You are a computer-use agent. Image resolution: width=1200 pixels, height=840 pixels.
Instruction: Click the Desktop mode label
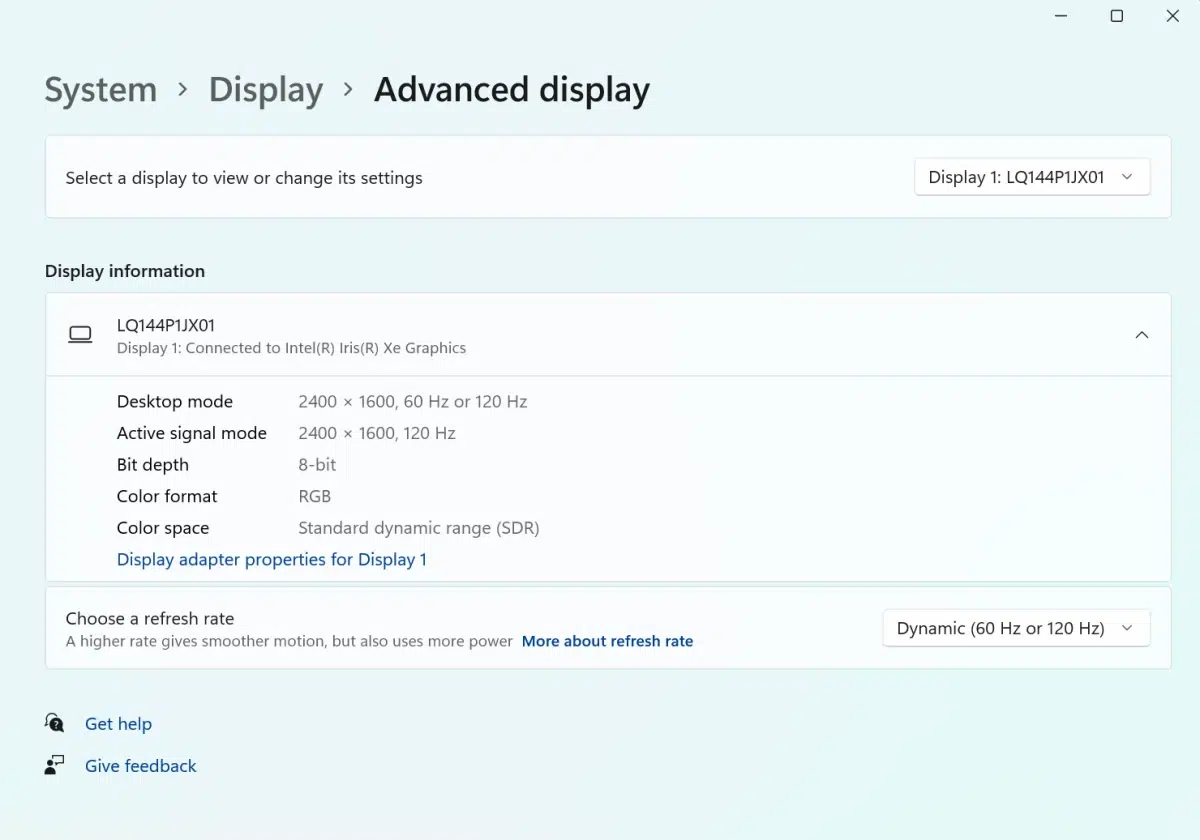pyautogui.click(x=175, y=402)
